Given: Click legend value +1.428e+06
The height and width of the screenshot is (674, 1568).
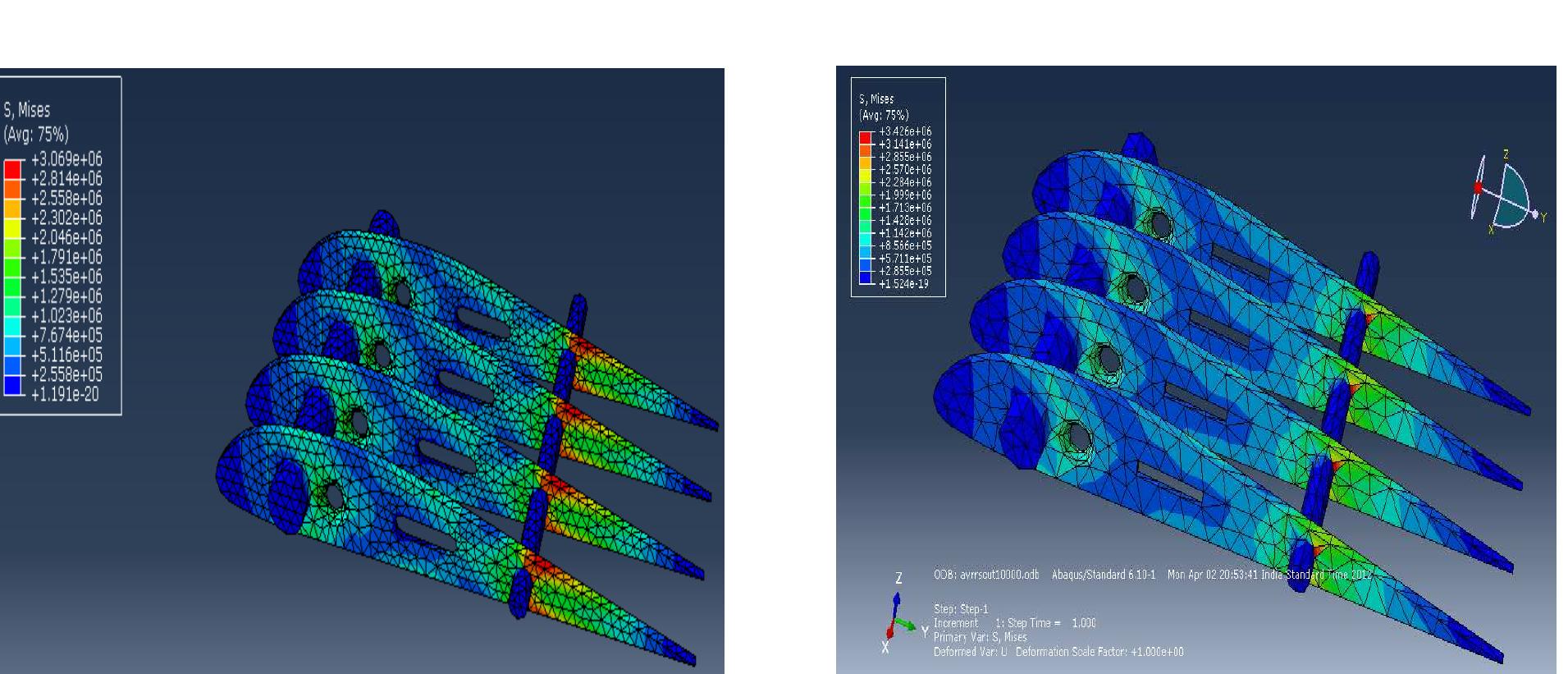Looking at the screenshot, I should (x=905, y=220).
